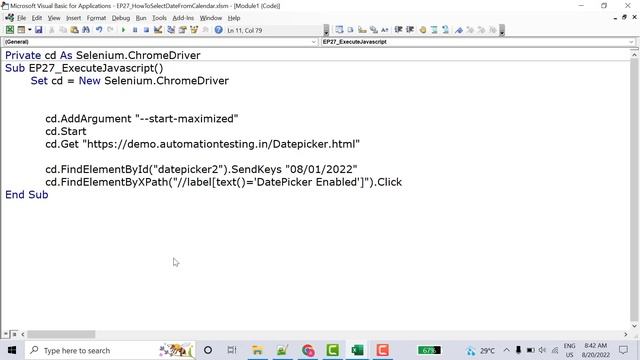Click the 'Sub EP27_ExecuteJavascript()' line

(84, 68)
